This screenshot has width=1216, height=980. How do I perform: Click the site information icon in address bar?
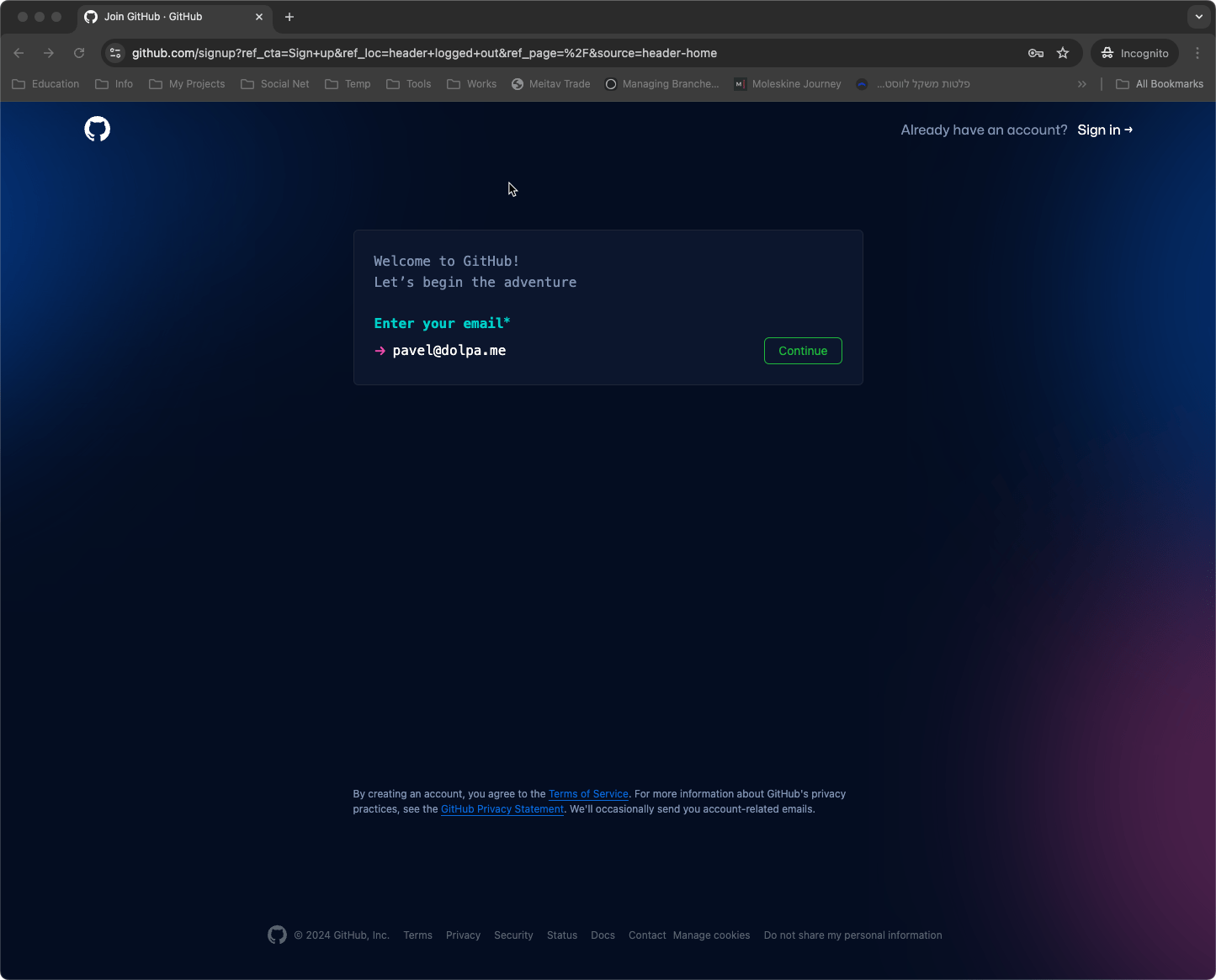pyautogui.click(x=116, y=53)
